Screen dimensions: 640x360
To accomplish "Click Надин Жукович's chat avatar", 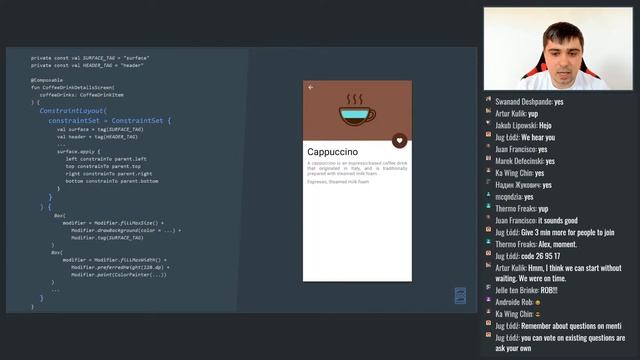I will point(488,182).
